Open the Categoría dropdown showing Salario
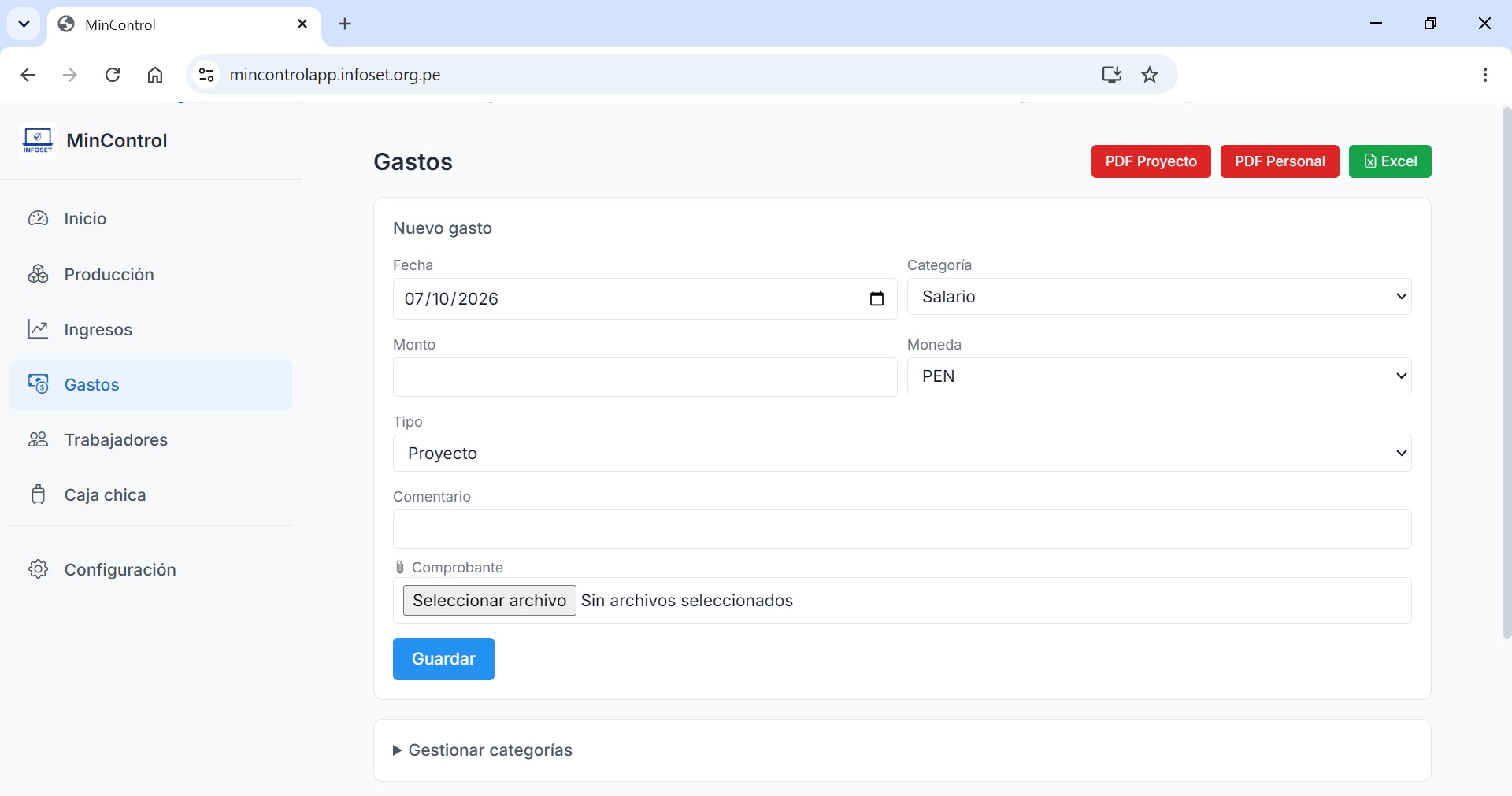The width and height of the screenshot is (1512, 796). point(1159,297)
